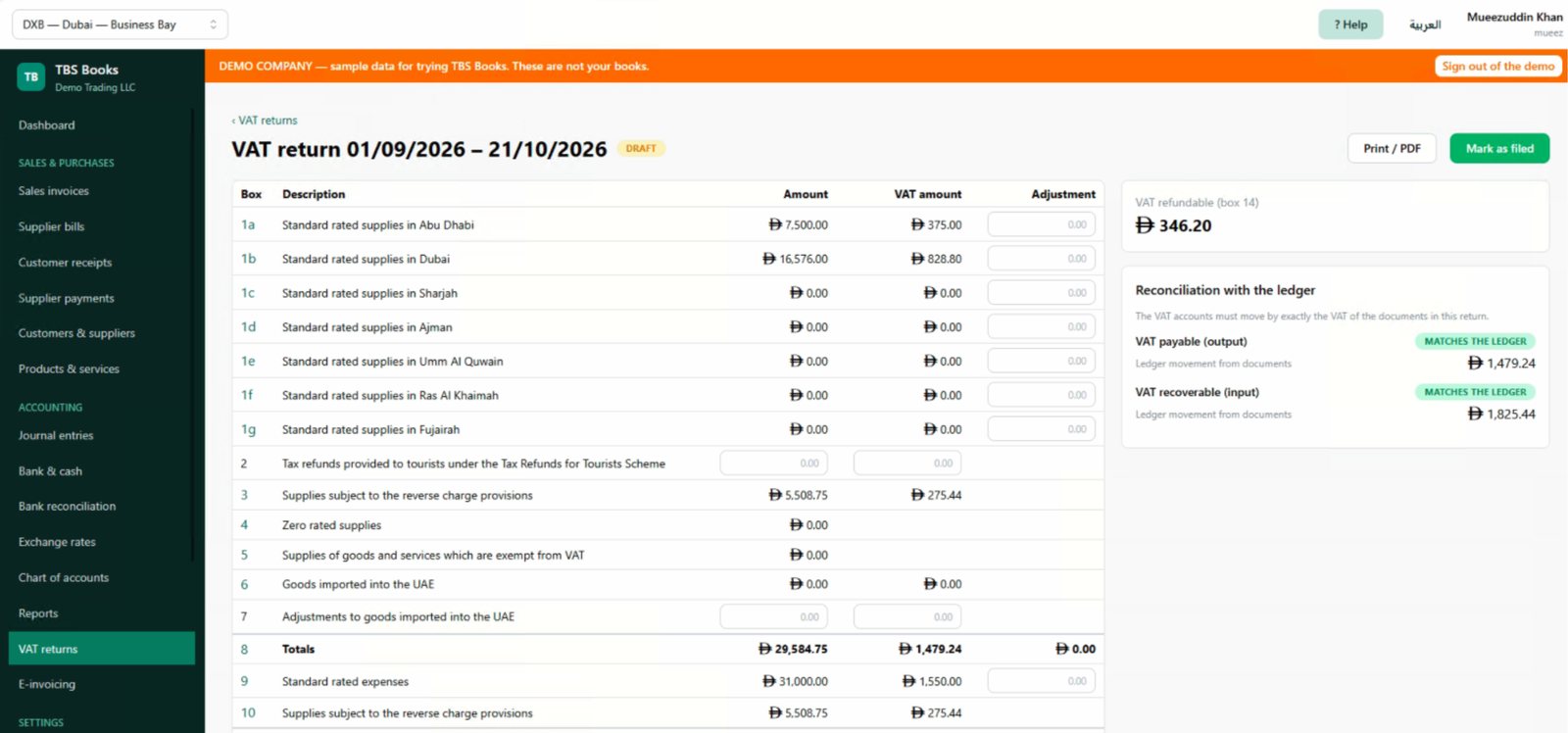Screen dimensions: 1568x733
Task: Click VAT amount field for tourist tax refunds
Action: pos(907,464)
